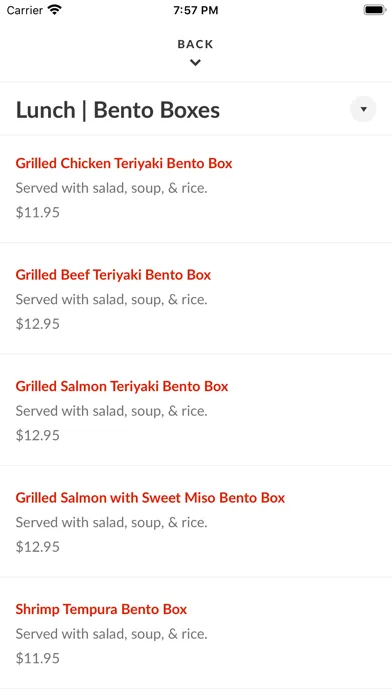
Task: Open the menu category dropdown arrow
Action: pos(363,109)
